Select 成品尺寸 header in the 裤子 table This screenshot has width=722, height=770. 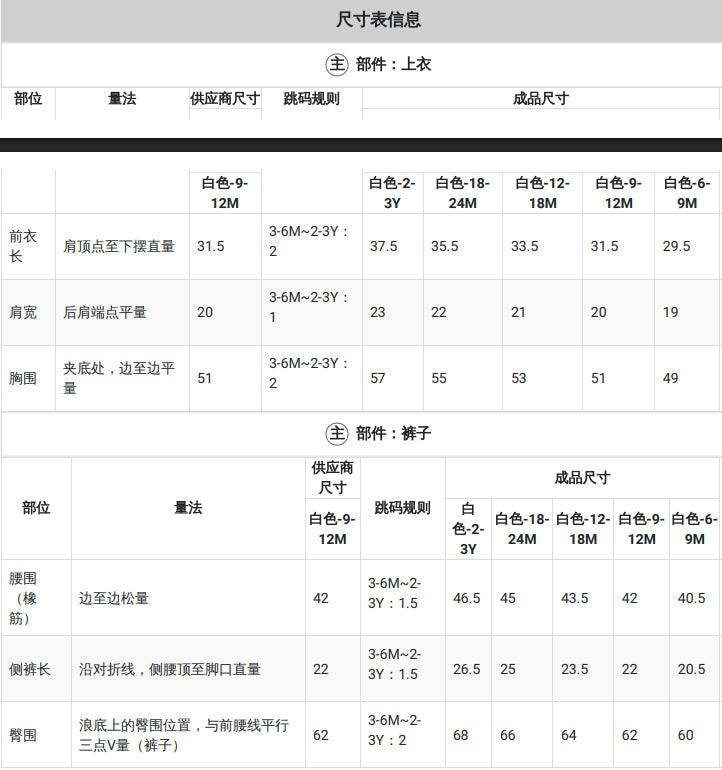583,478
